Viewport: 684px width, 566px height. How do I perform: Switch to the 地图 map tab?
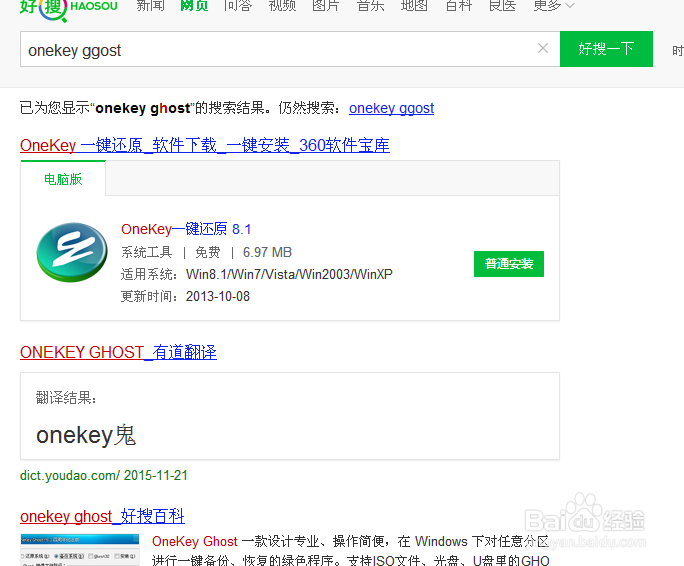tap(414, 6)
